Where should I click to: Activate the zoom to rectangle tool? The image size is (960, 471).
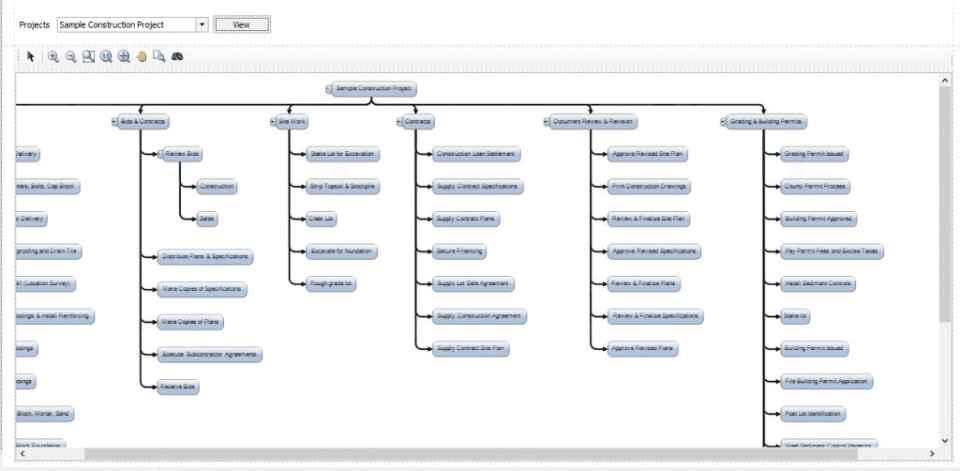pos(89,57)
